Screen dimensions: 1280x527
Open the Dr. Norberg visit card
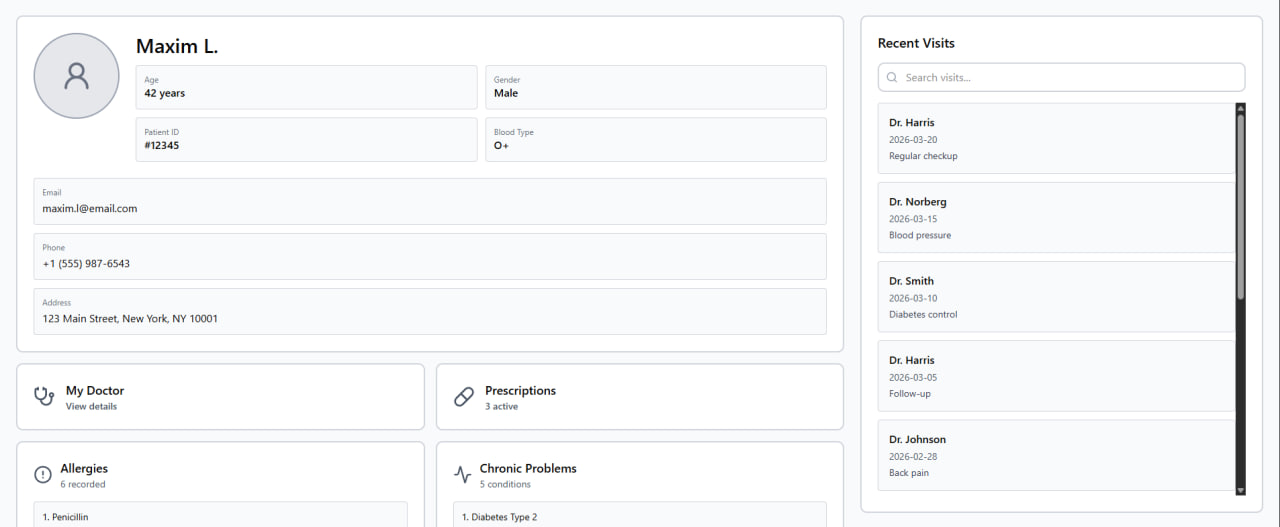coord(1057,217)
